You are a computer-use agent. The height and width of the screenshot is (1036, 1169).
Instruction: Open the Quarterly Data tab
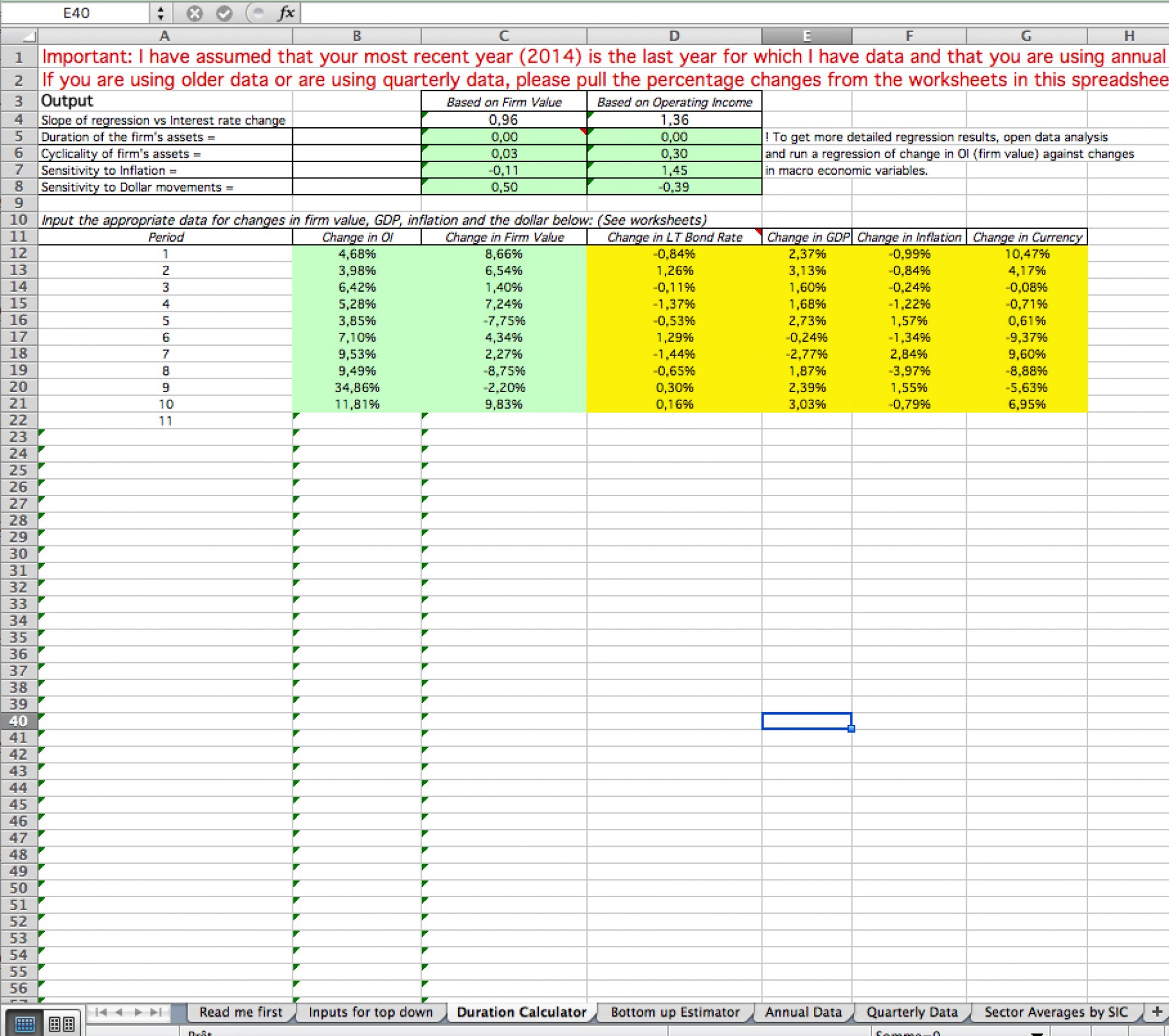(912, 1012)
